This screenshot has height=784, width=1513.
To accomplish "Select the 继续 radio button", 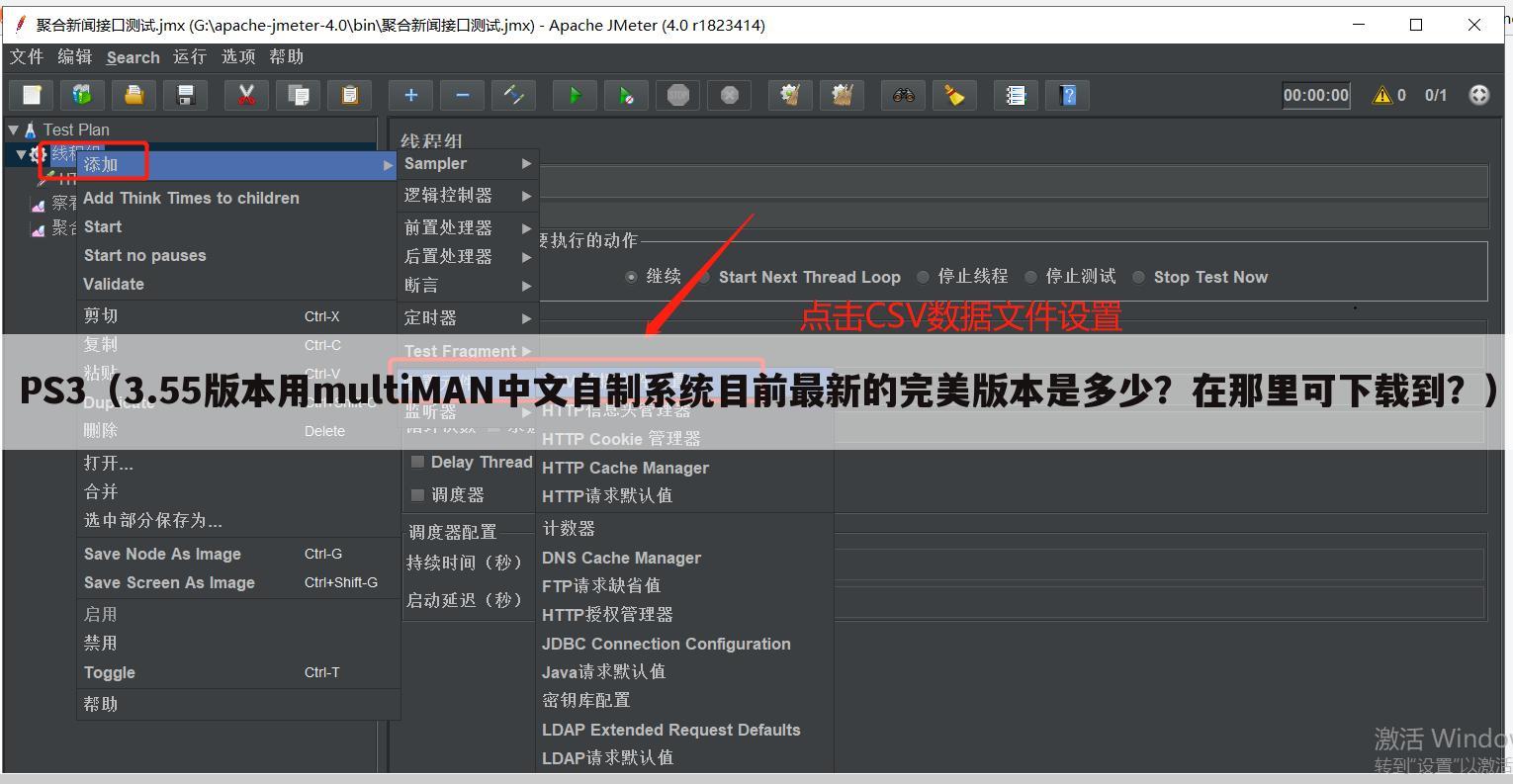I will [631, 277].
